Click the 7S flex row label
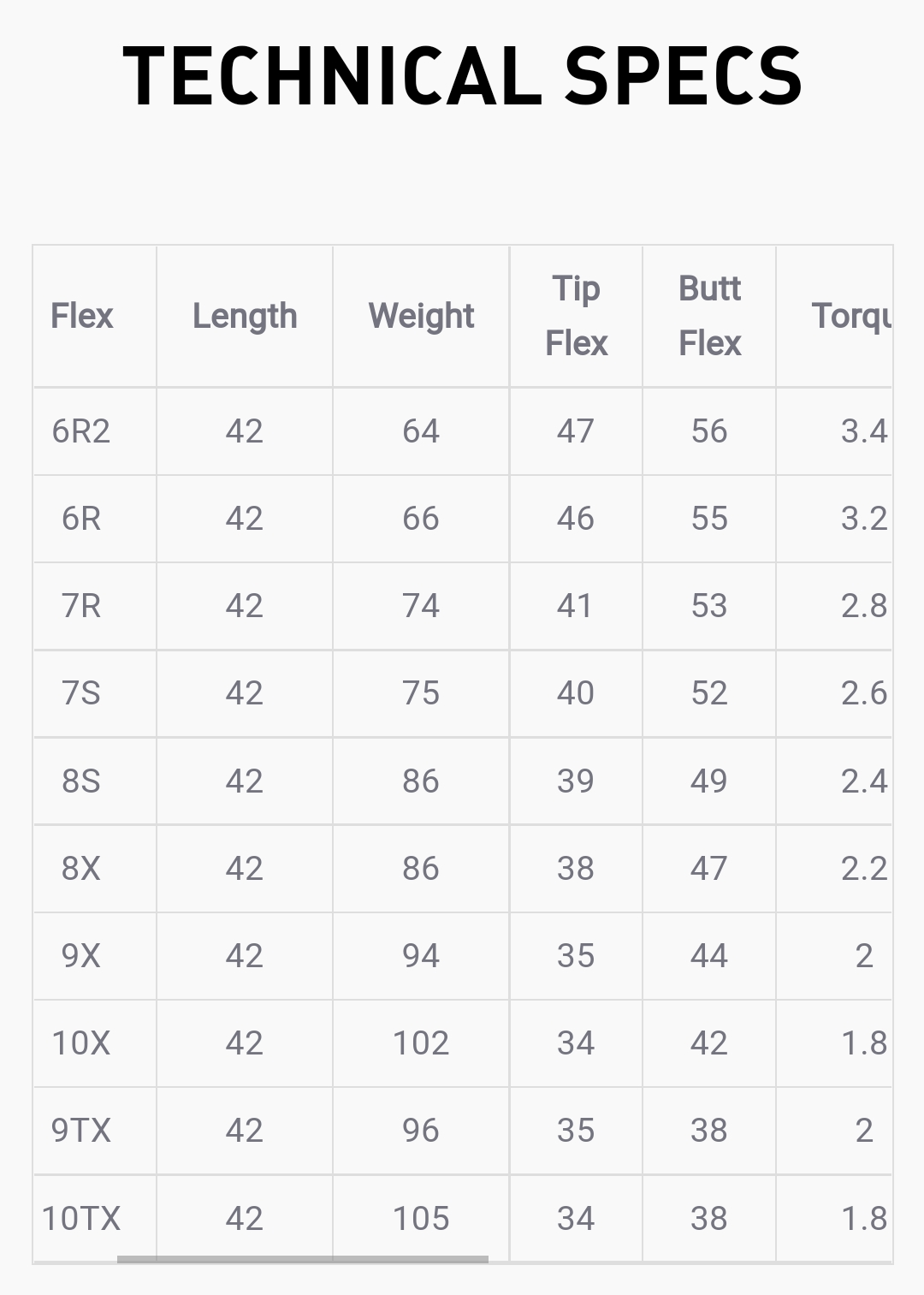The height and width of the screenshot is (1295, 924). pos(81,693)
